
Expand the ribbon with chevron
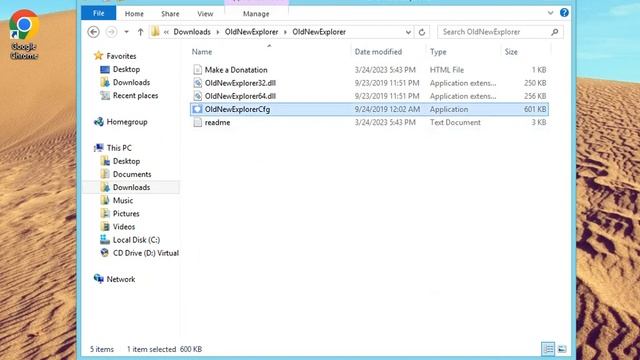(x=550, y=13)
